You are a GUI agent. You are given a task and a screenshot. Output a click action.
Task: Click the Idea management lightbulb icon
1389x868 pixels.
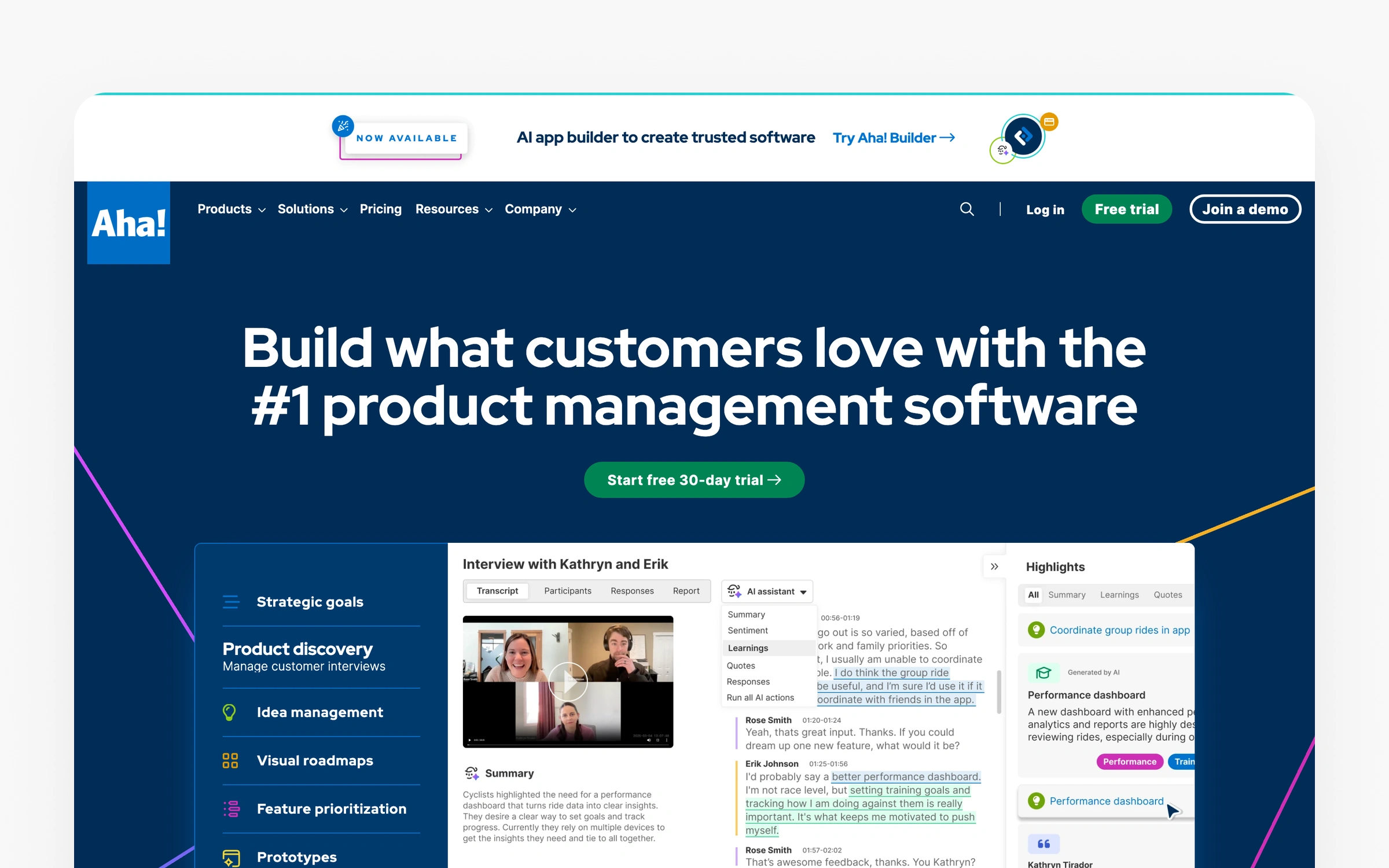click(x=229, y=712)
